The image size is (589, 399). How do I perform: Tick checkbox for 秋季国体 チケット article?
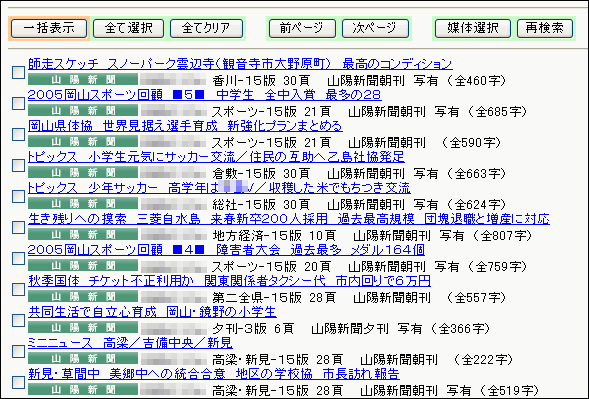pos(18,289)
